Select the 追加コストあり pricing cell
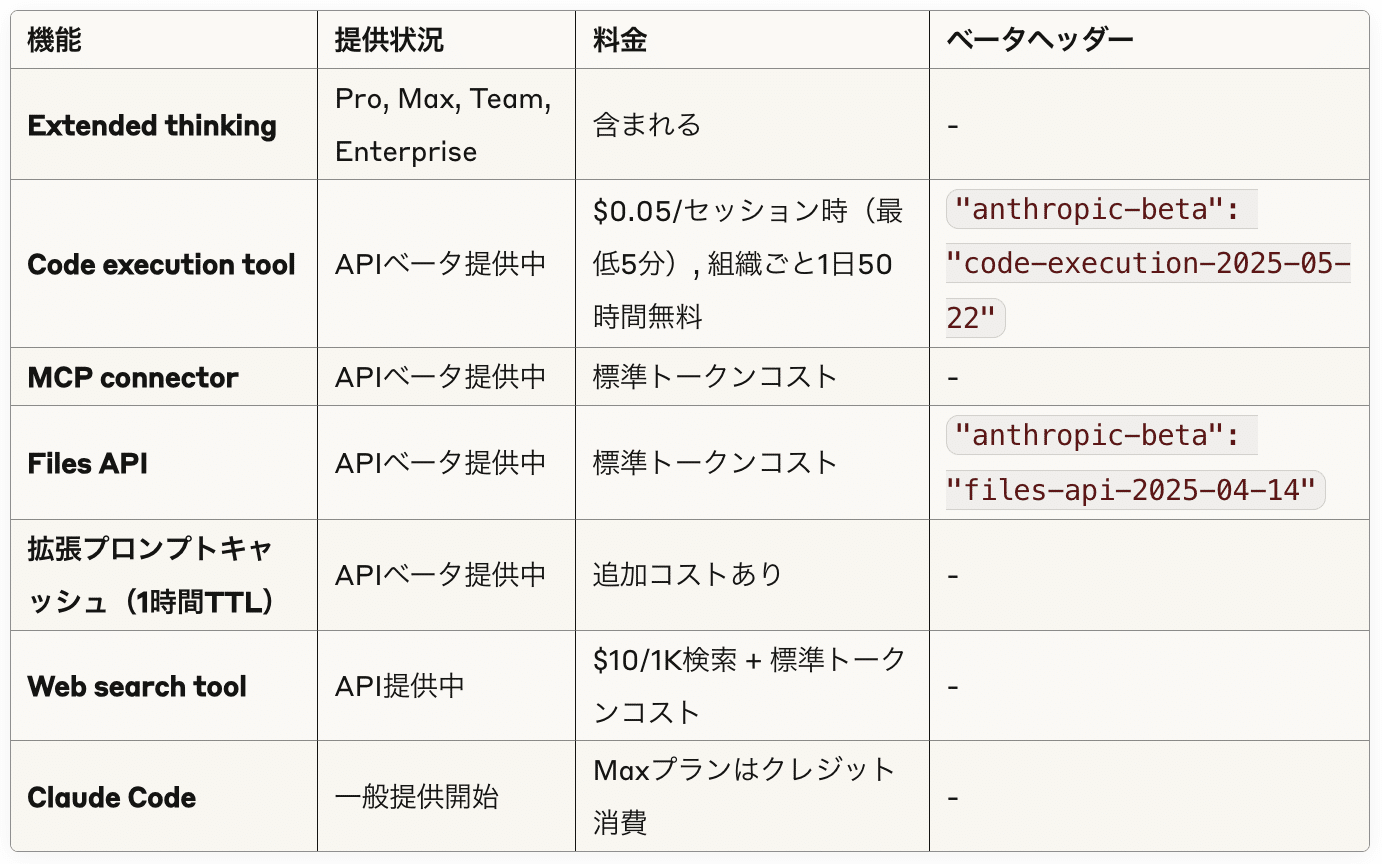 (687, 575)
